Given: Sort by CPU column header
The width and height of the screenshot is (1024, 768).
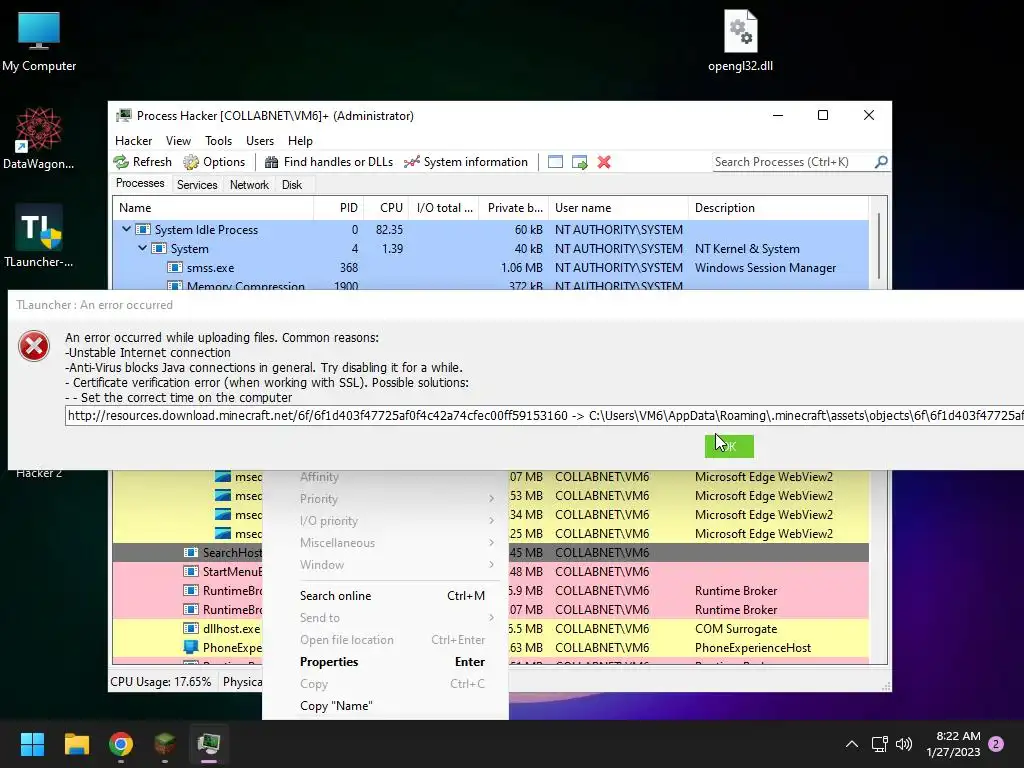Looking at the screenshot, I should [x=386, y=208].
